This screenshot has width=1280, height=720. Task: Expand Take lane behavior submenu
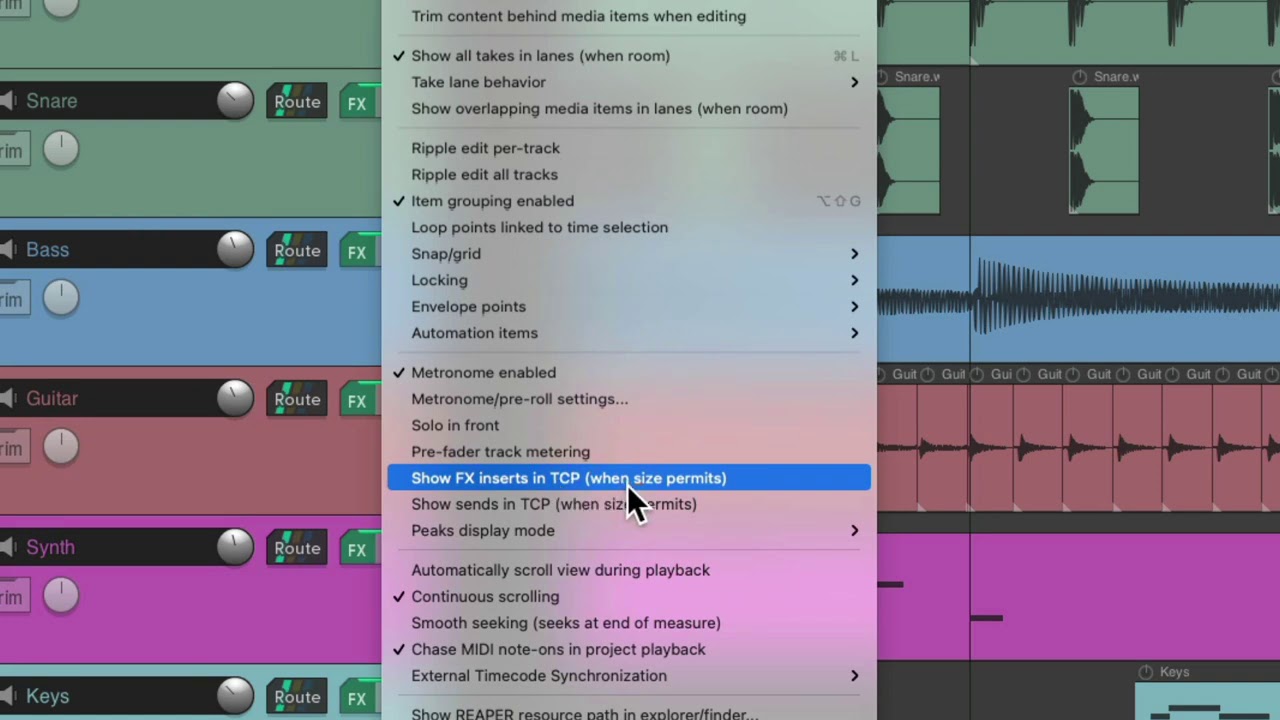[629, 82]
